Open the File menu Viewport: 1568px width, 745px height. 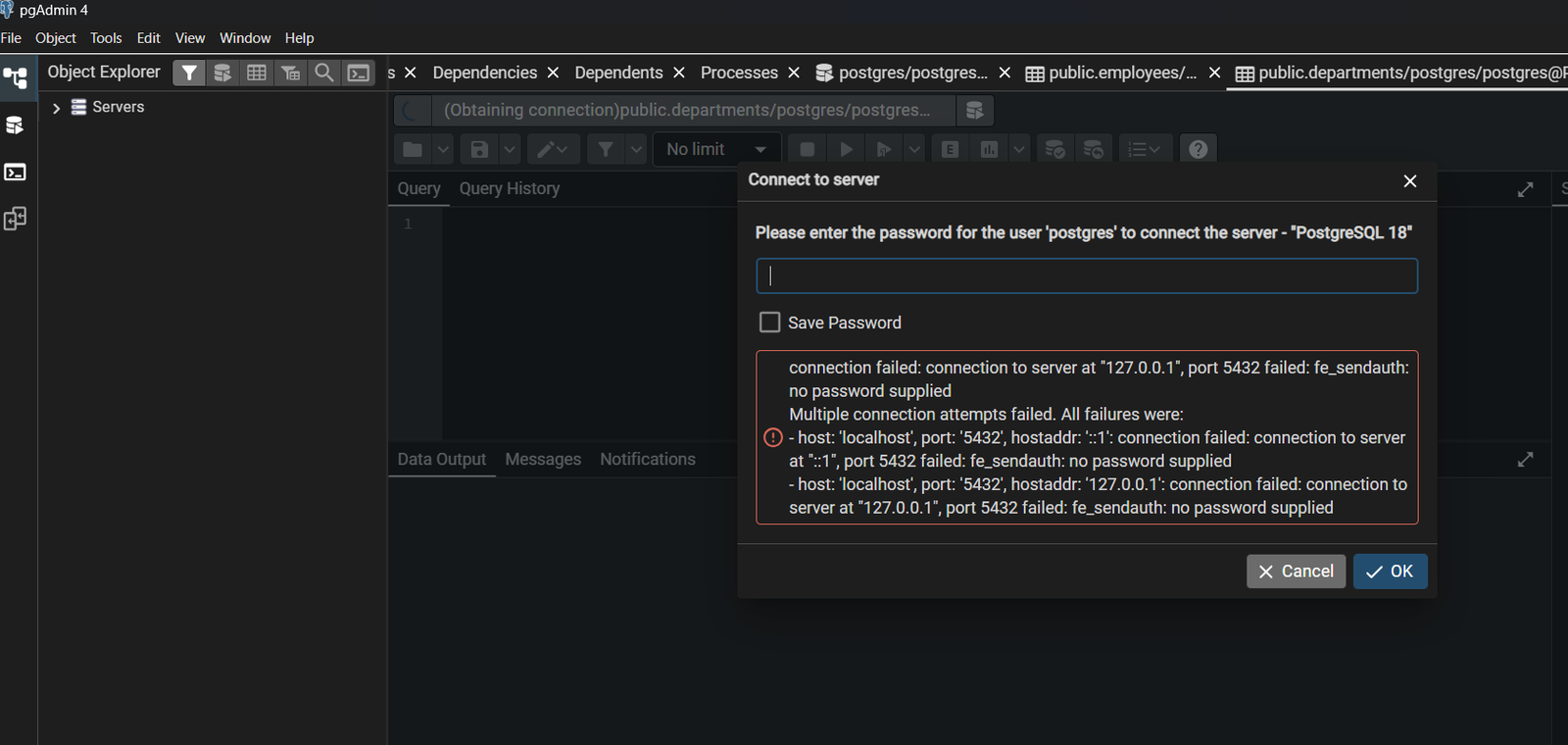(11, 38)
